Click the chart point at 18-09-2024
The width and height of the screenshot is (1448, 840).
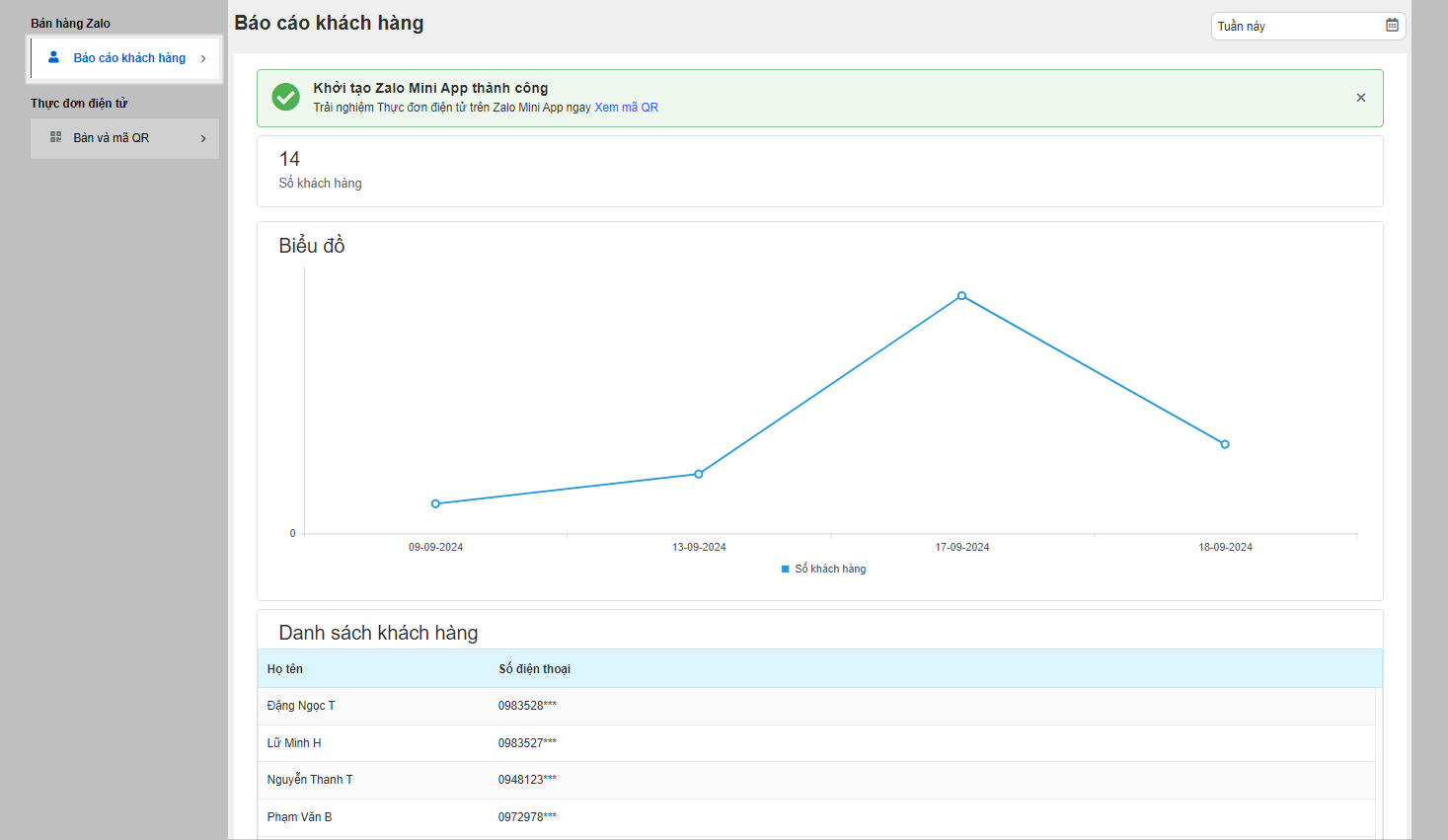point(1225,444)
